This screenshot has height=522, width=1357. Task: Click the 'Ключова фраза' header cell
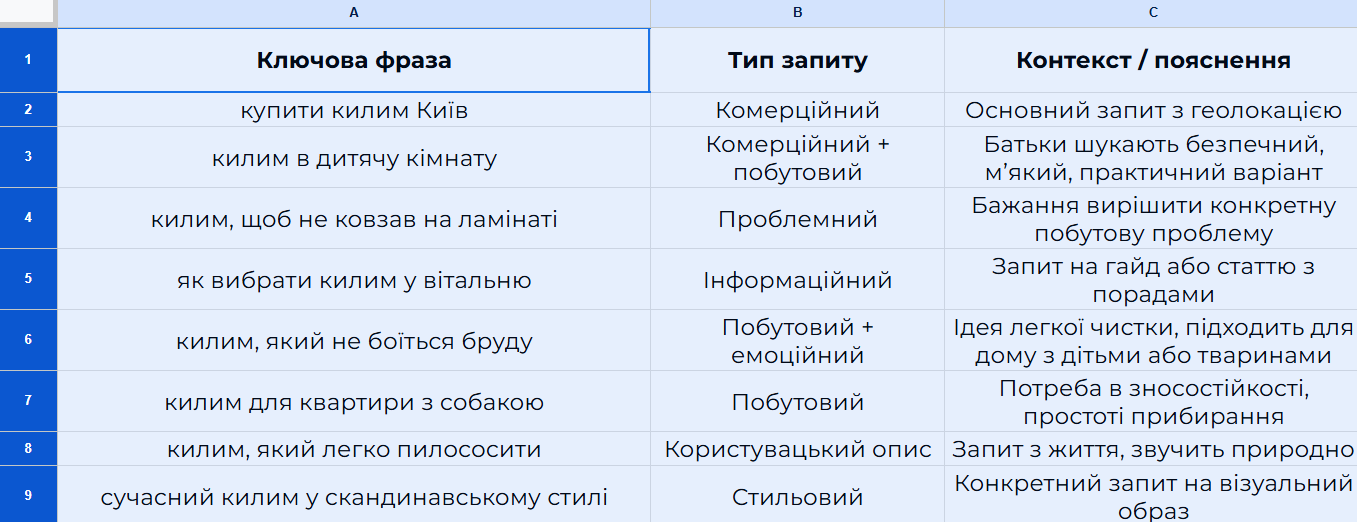point(354,60)
